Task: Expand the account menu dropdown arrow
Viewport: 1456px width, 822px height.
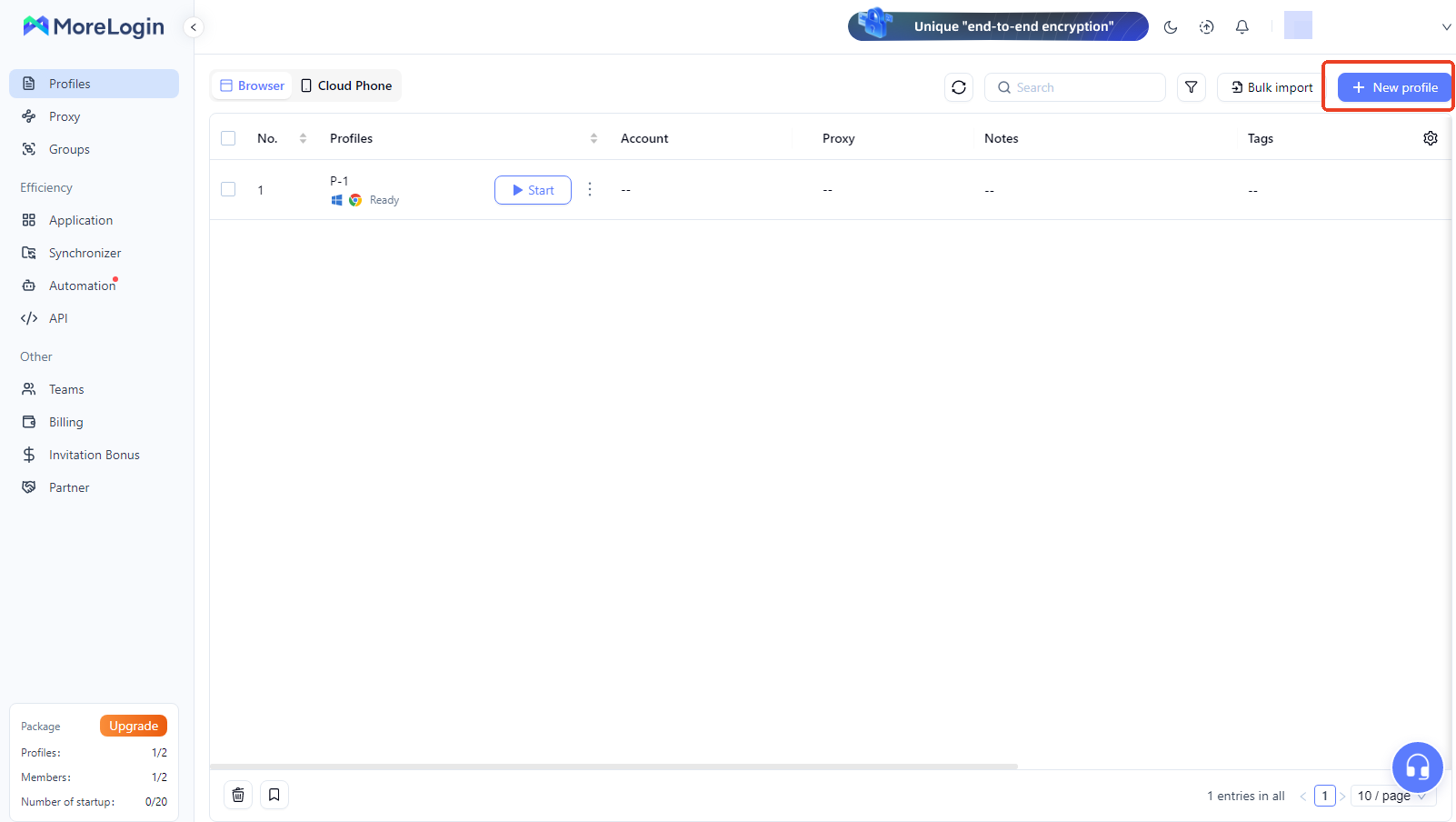Action: click(1446, 27)
